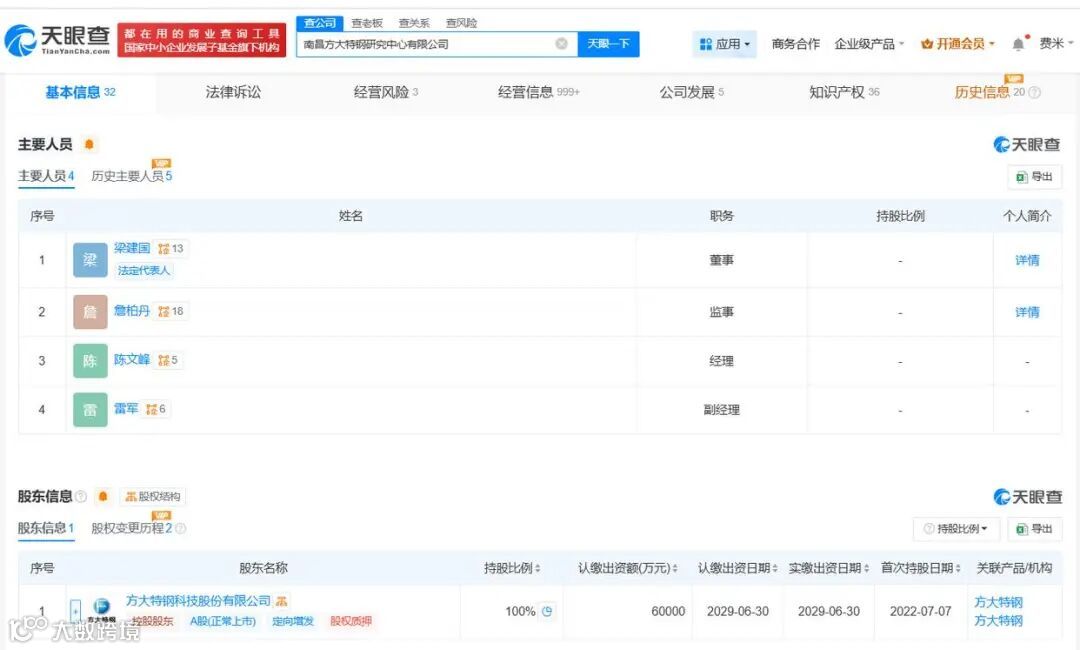Click the help icon beside 股东信息
Image resolution: width=1080 pixels, height=650 pixels.
(x=81, y=496)
